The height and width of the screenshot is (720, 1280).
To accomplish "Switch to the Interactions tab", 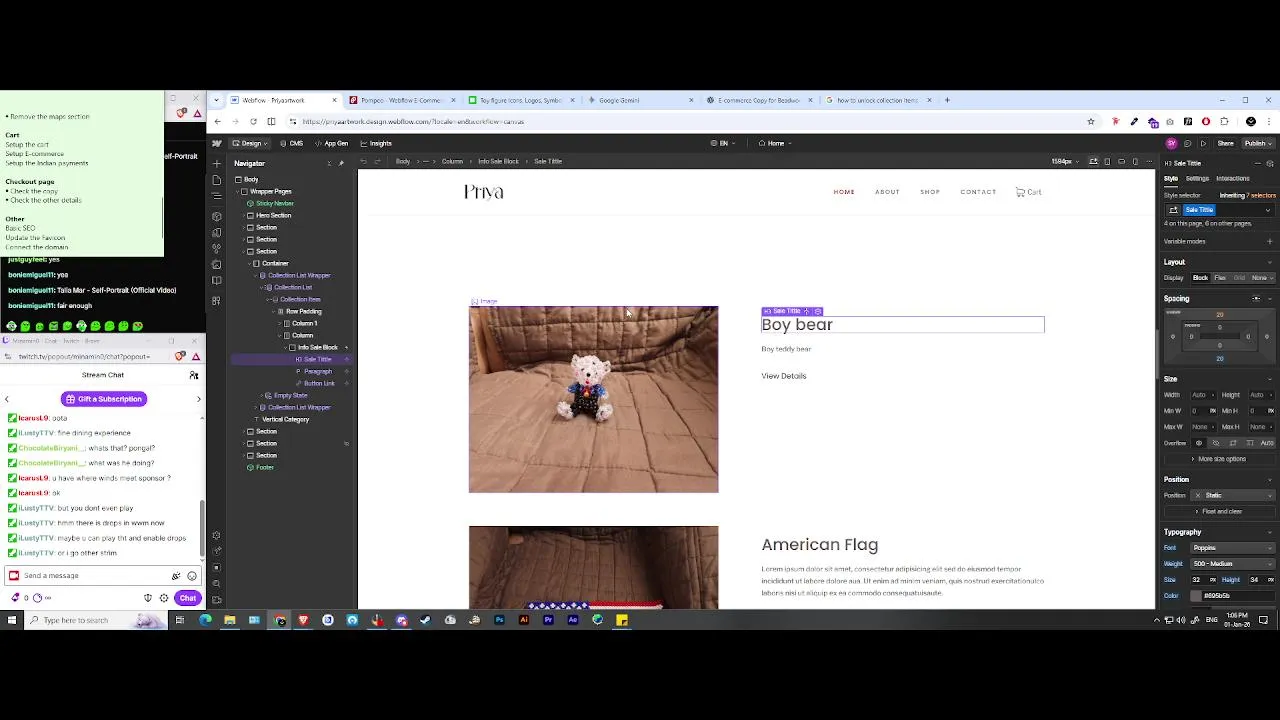I will tap(1233, 179).
